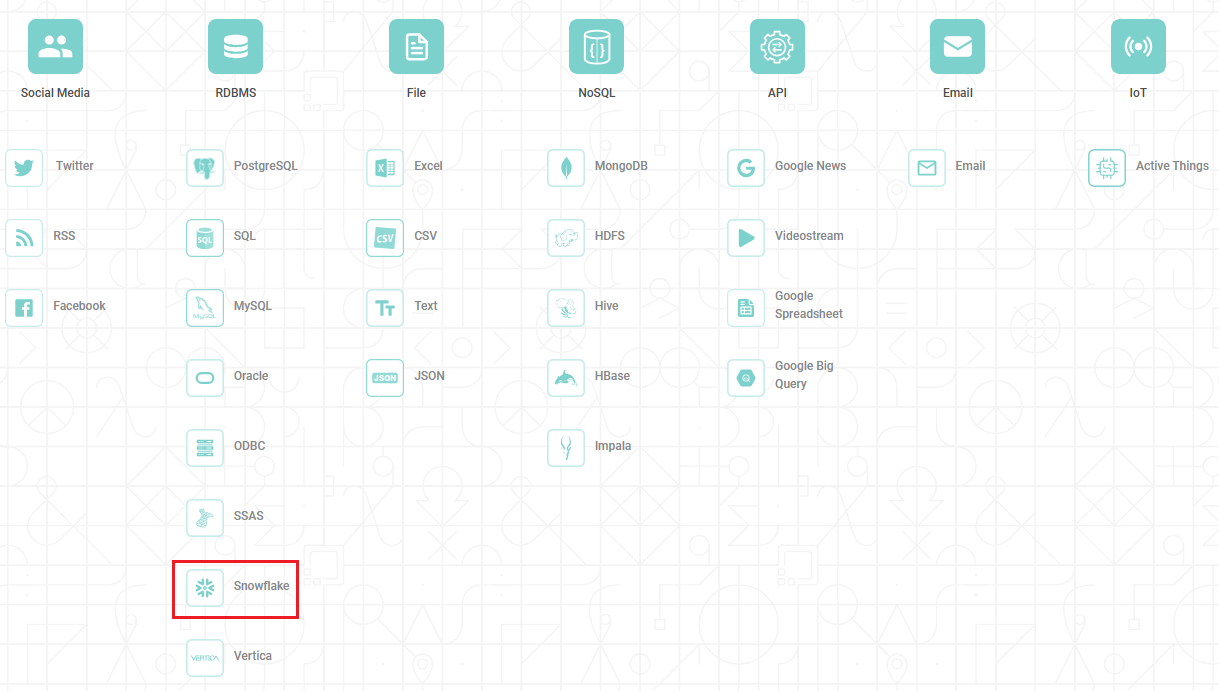Select the Social Media category

(x=56, y=47)
